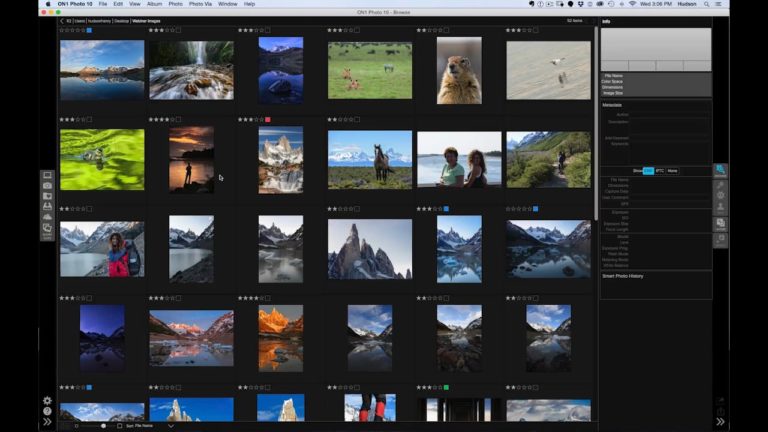Click Webinar Images in breadcrumb path
This screenshot has width=768, height=432.
coord(146,21)
